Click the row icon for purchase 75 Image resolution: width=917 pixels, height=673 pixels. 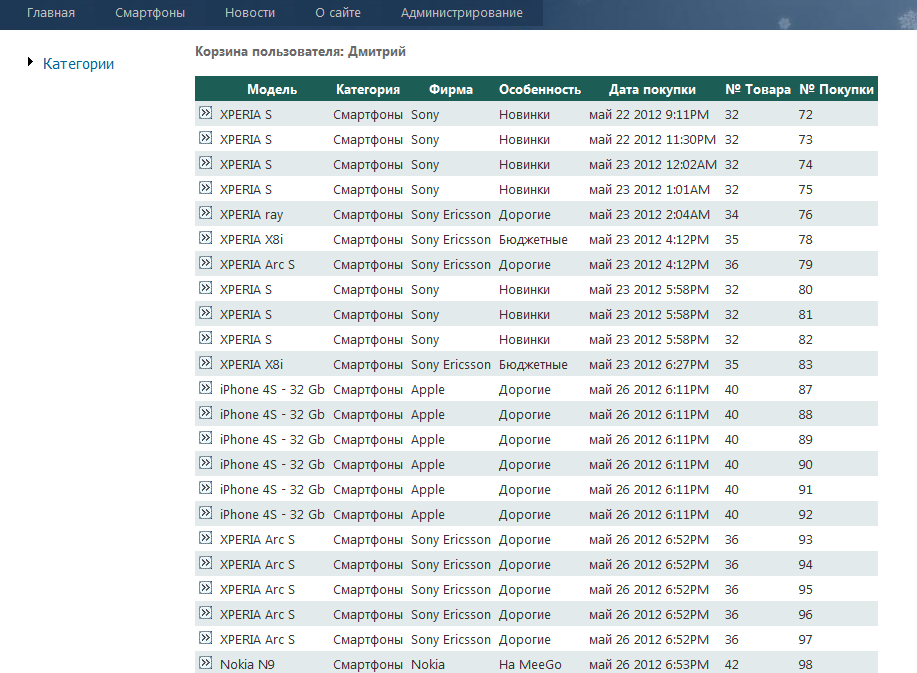click(205, 188)
